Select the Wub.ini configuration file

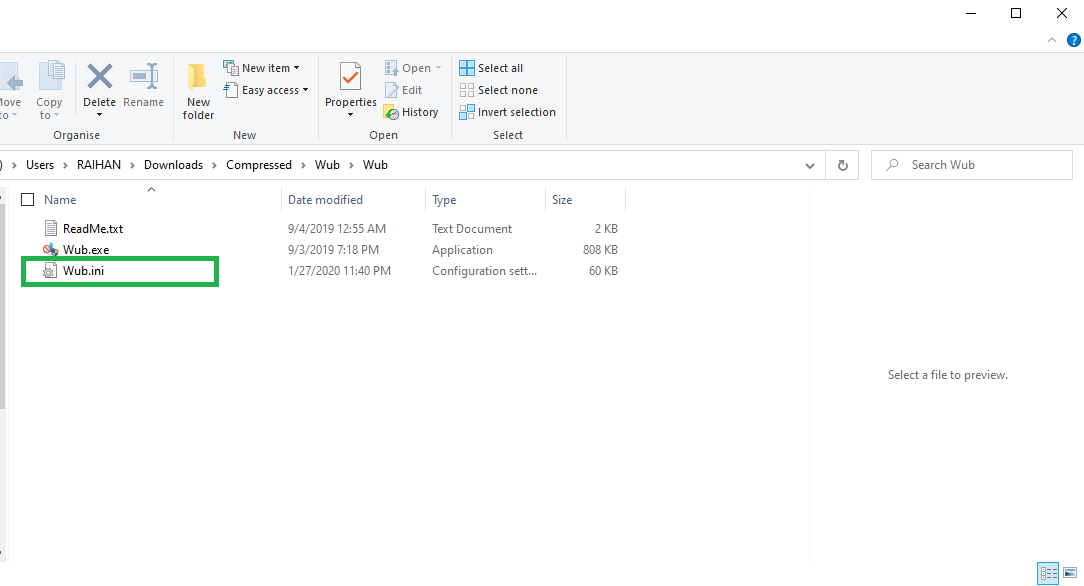84,271
